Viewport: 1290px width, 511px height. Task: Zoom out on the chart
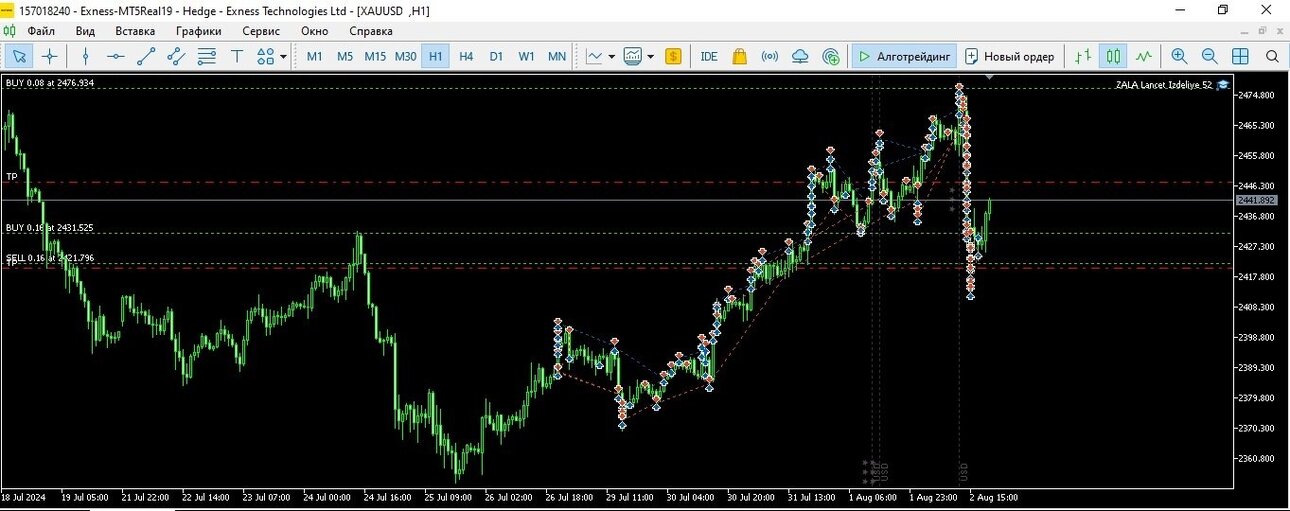pos(1209,56)
